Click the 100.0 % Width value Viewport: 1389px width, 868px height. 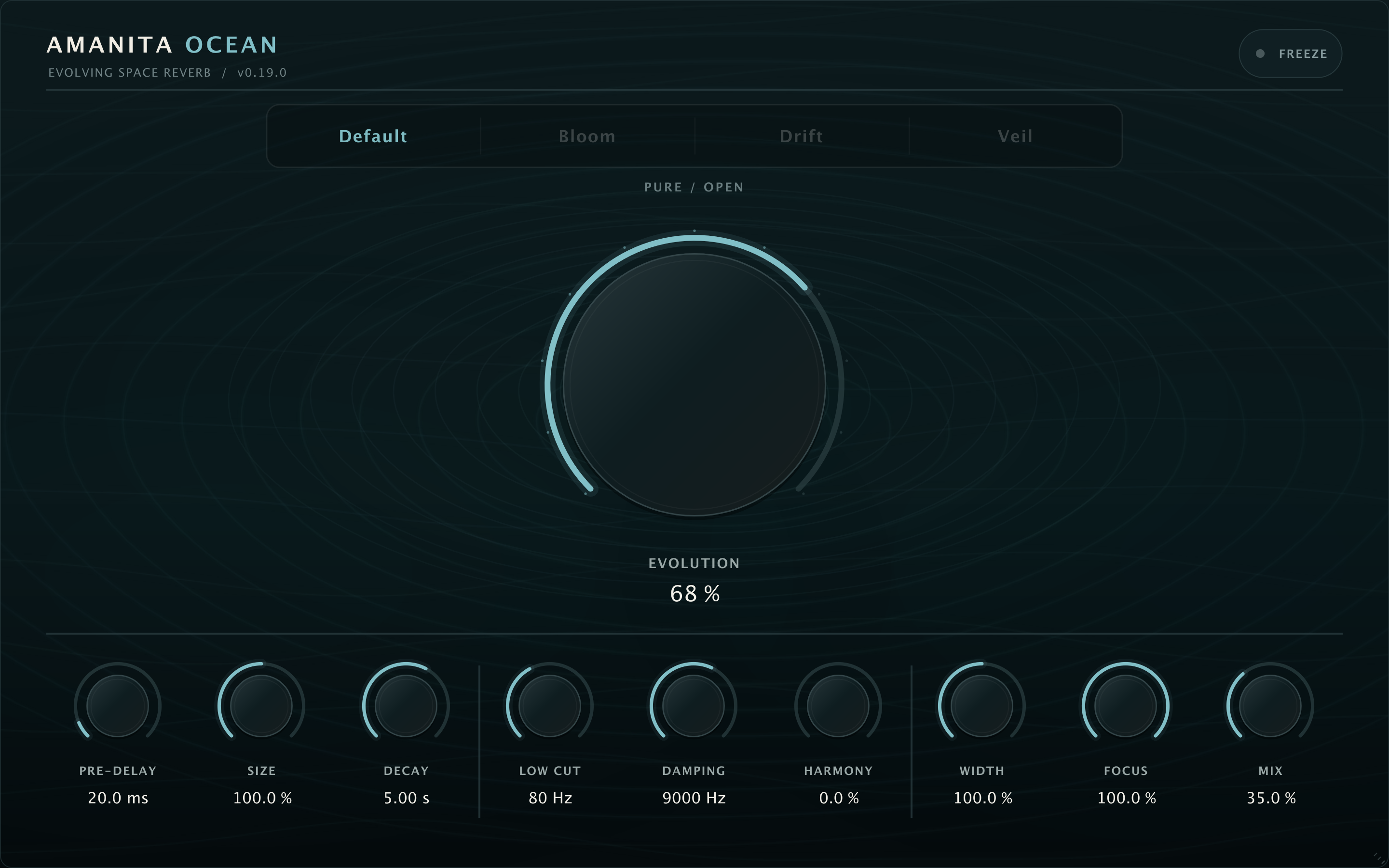click(982, 798)
